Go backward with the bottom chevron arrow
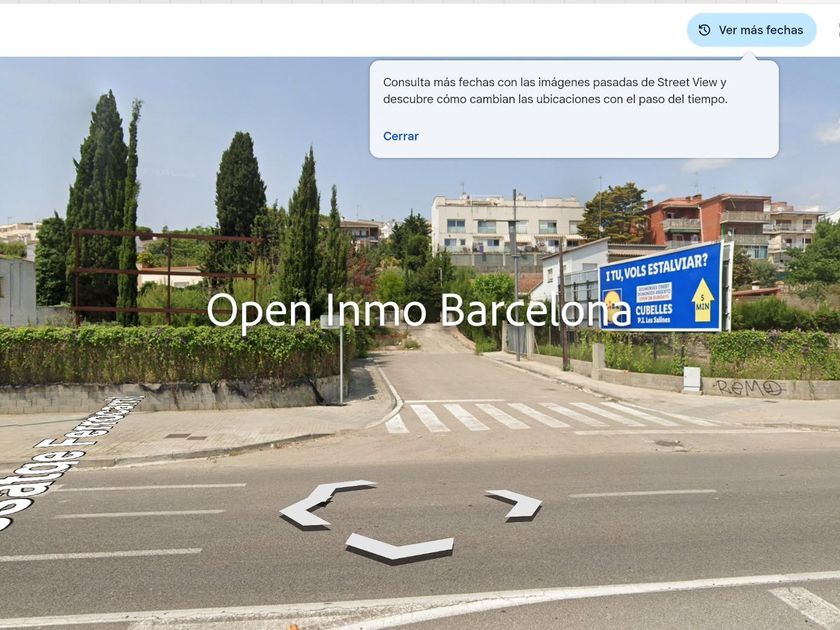The width and height of the screenshot is (840, 630). click(x=400, y=548)
